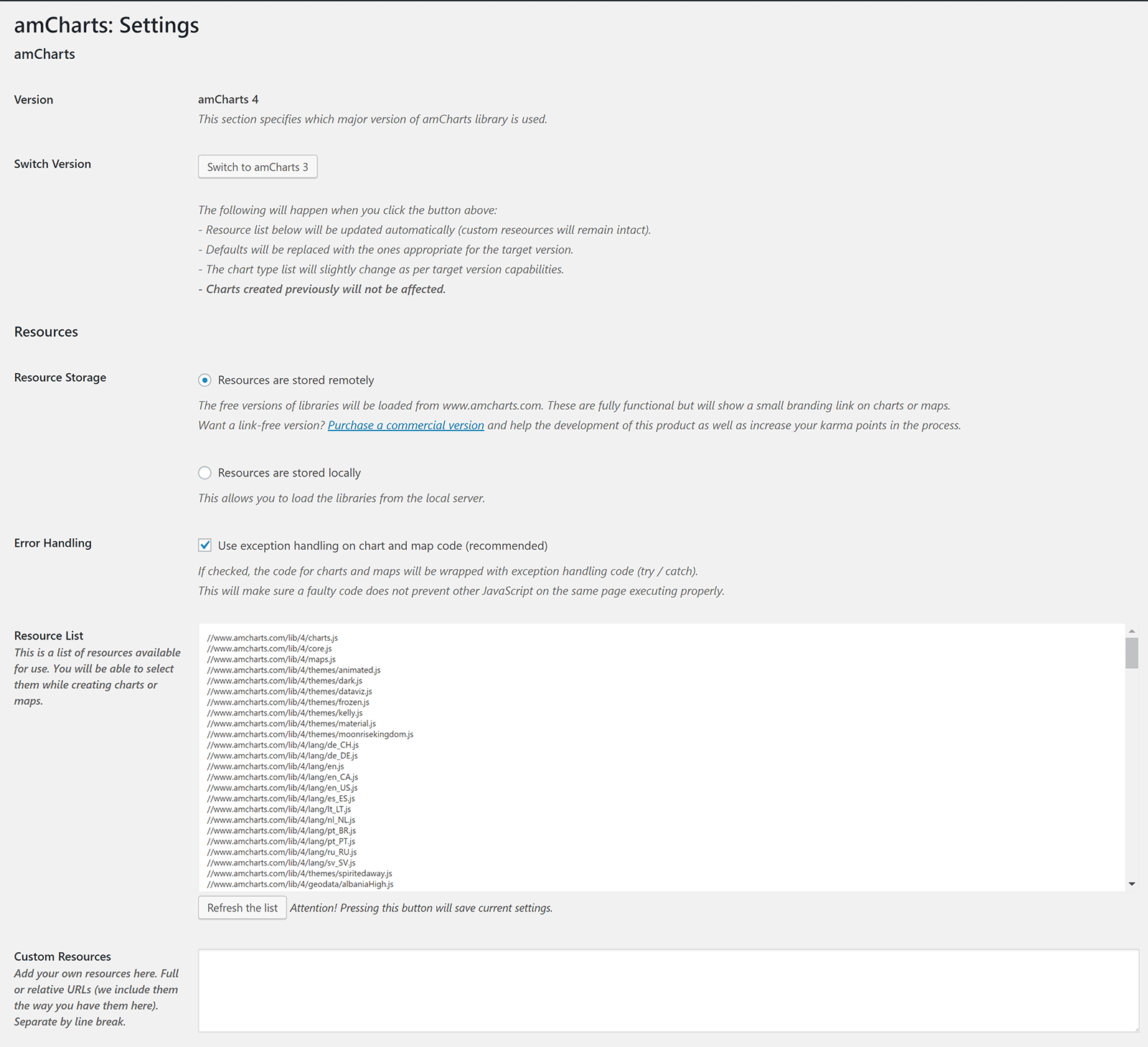This screenshot has width=1148, height=1047.
Task: Click the resource list scrollbar thumb
Action: pyautogui.click(x=1131, y=653)
